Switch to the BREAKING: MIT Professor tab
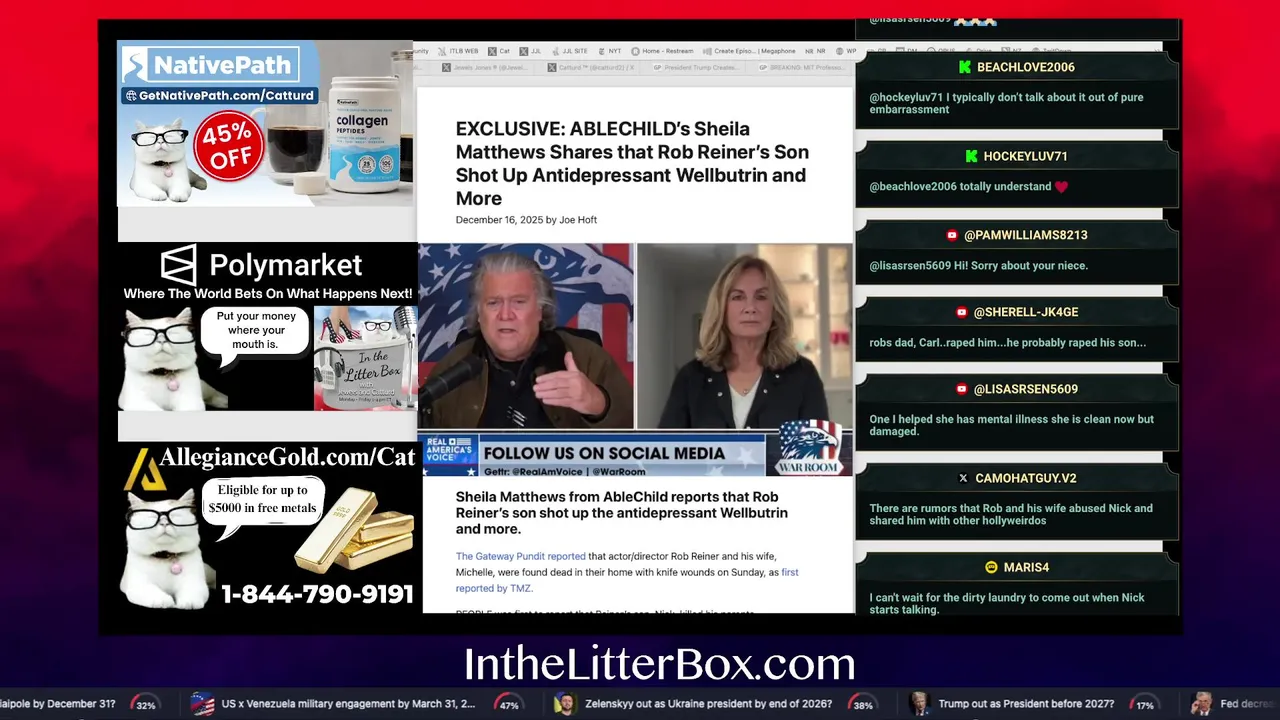Viewport: 1280px width, 720px height. (800, 68)
